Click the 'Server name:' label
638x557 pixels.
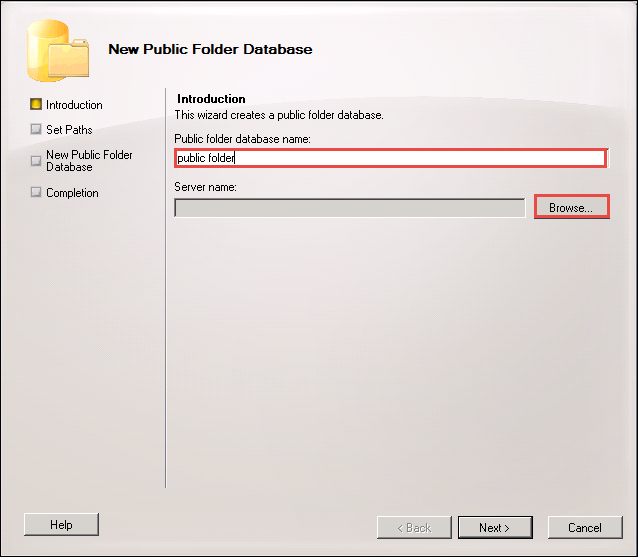click(x=205, y=188)
